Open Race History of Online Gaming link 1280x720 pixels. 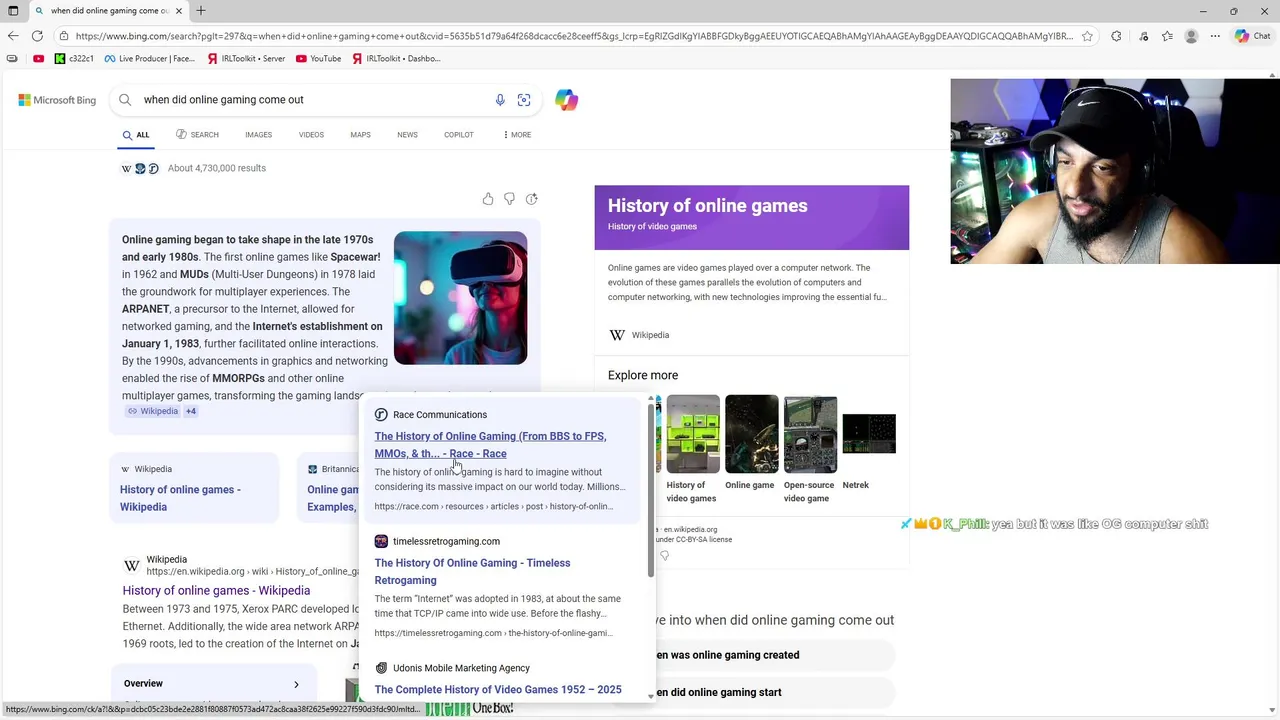490,445
